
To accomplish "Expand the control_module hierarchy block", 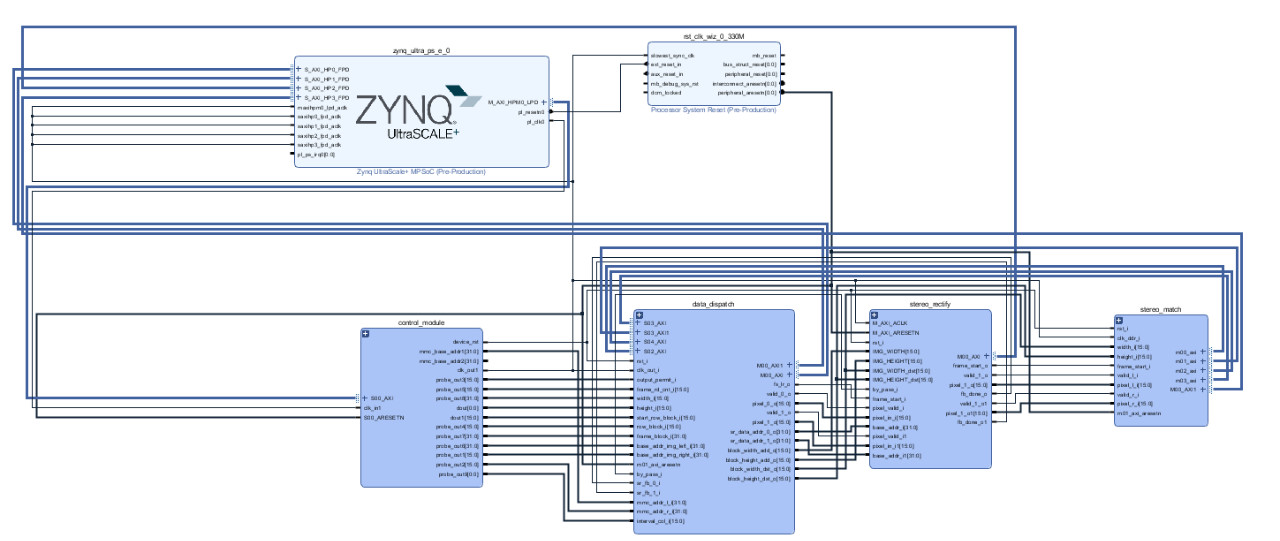I will [x=366, y=334].
